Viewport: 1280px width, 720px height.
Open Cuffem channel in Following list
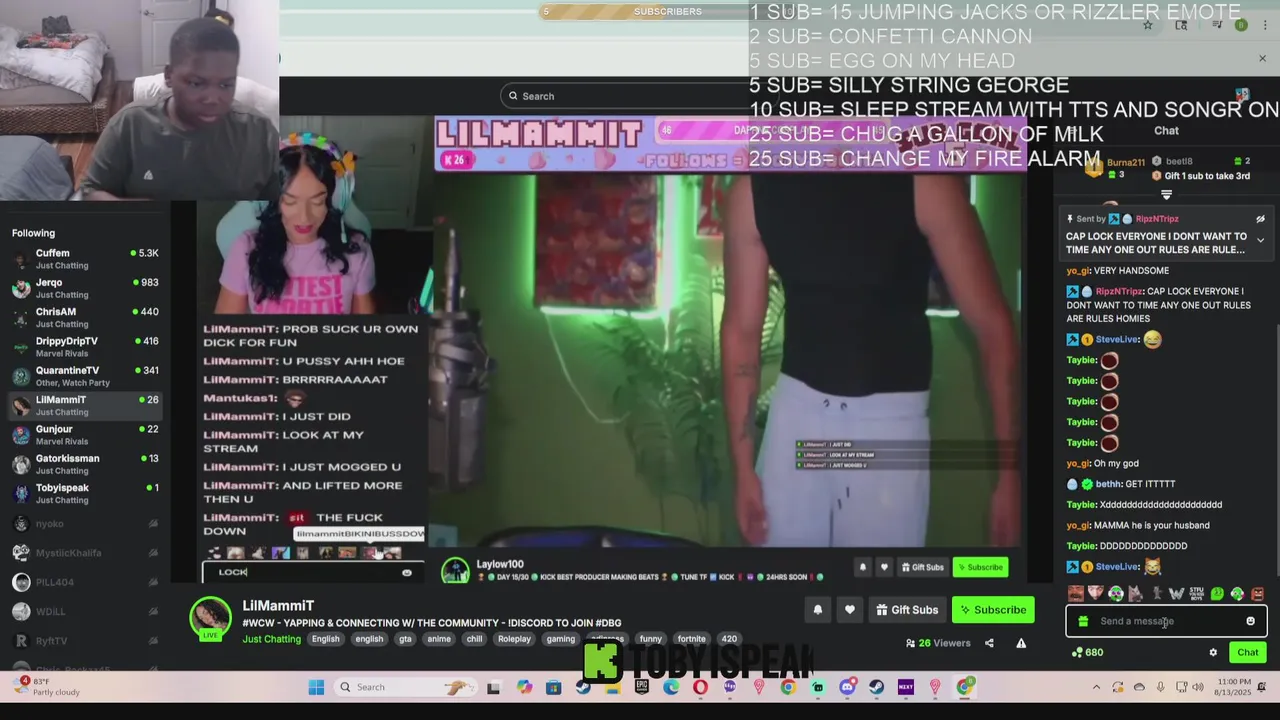point(85,259)
